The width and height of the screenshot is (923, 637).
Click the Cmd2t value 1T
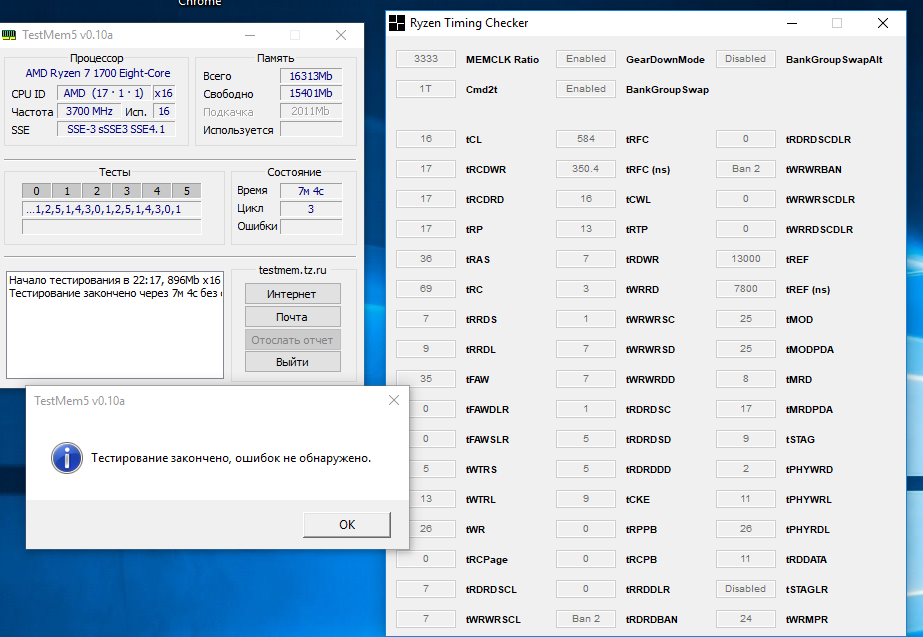click(x=426, y=89)
